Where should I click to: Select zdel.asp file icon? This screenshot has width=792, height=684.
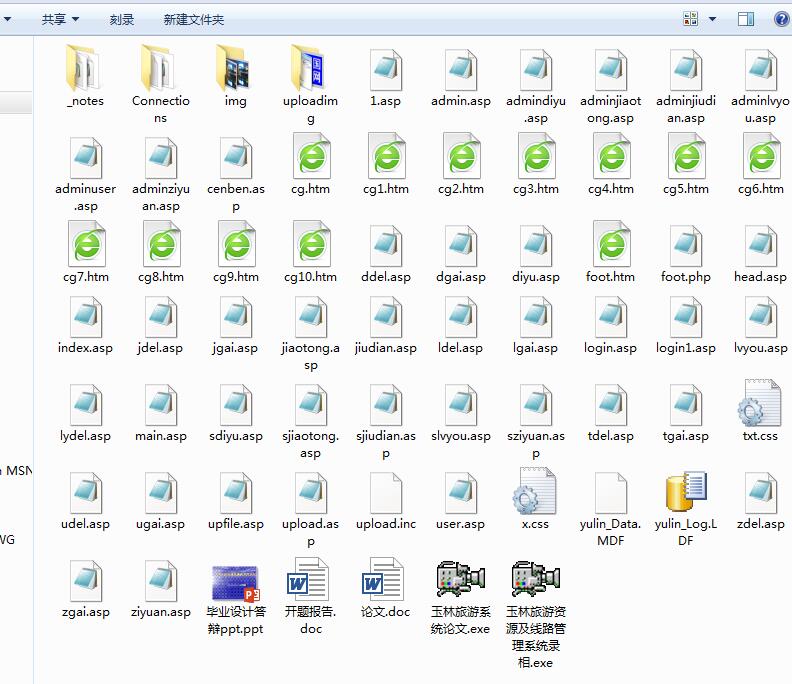pos(760,493)
